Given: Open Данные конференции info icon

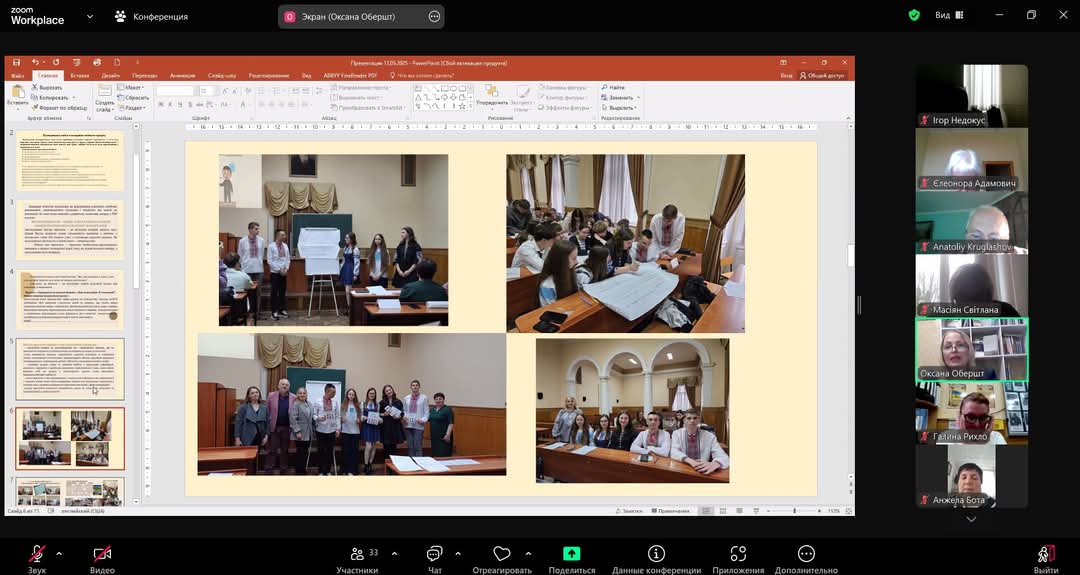Looking at the screenshot, I should pos(656,554).
